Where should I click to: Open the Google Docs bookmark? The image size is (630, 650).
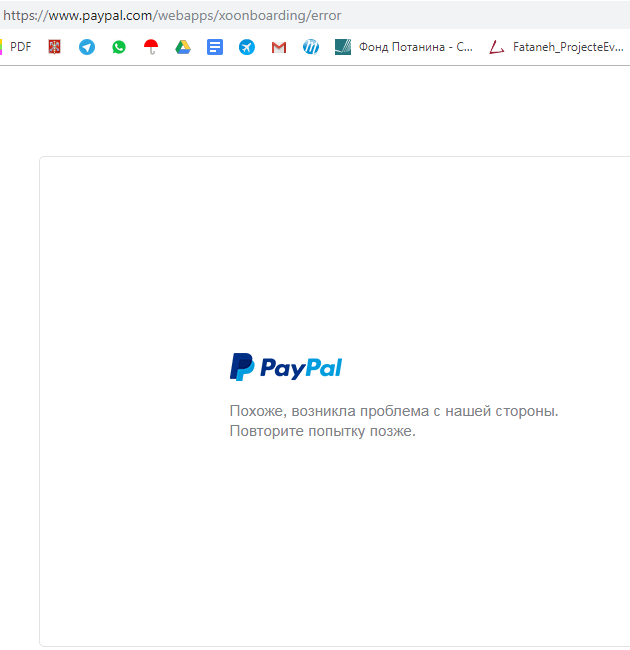[215, 47]
